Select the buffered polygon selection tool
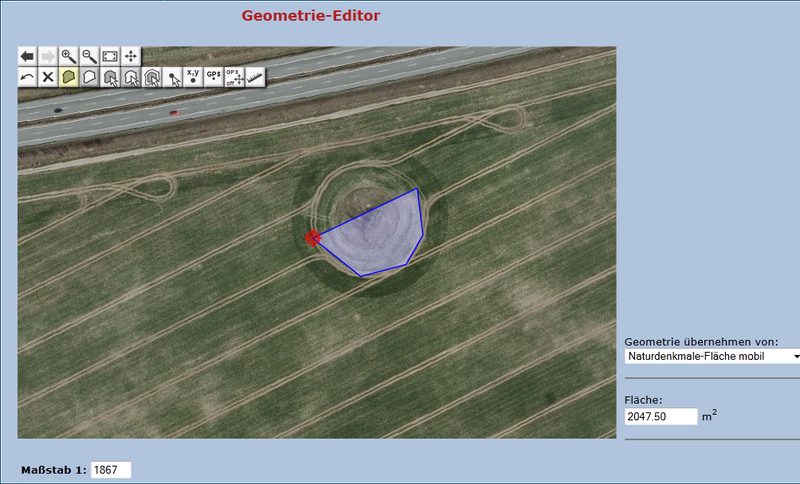800x484 pixels. point(153,76)
